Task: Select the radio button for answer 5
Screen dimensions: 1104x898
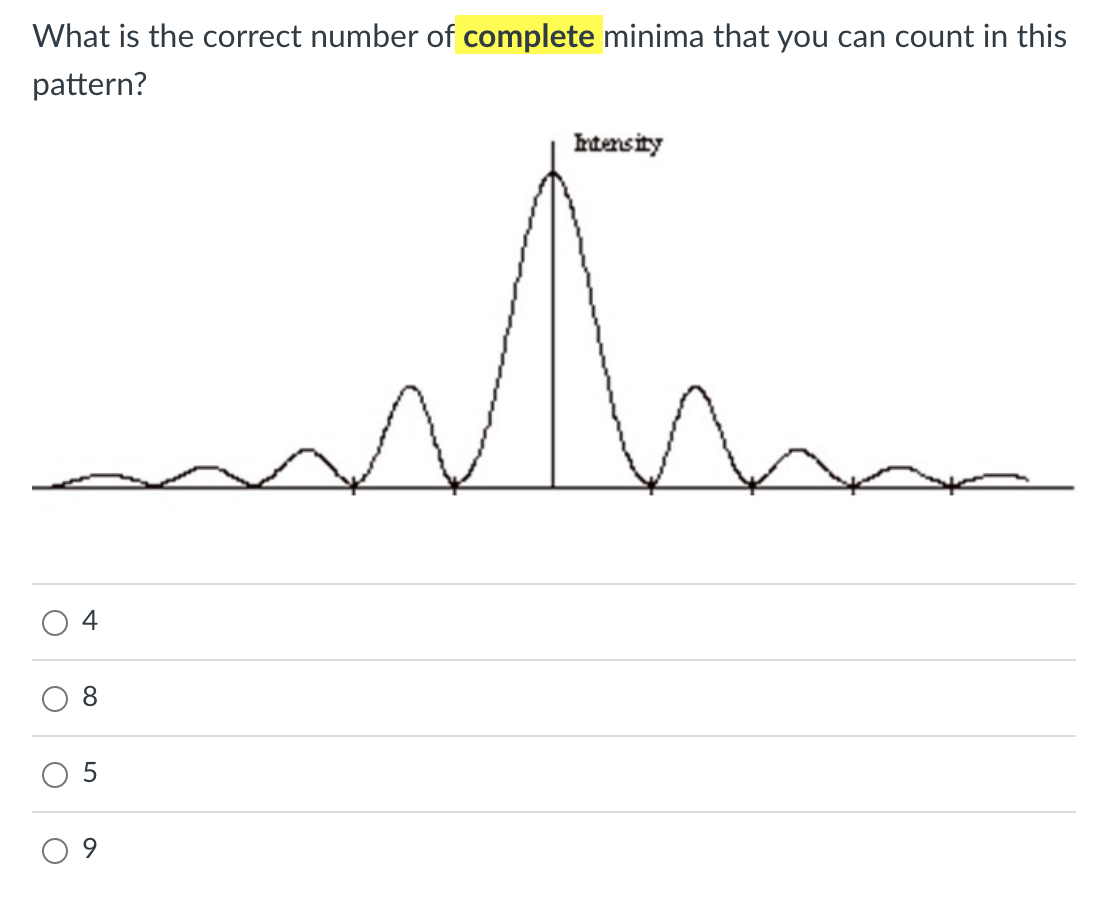Action: click(x=55, y=774)
